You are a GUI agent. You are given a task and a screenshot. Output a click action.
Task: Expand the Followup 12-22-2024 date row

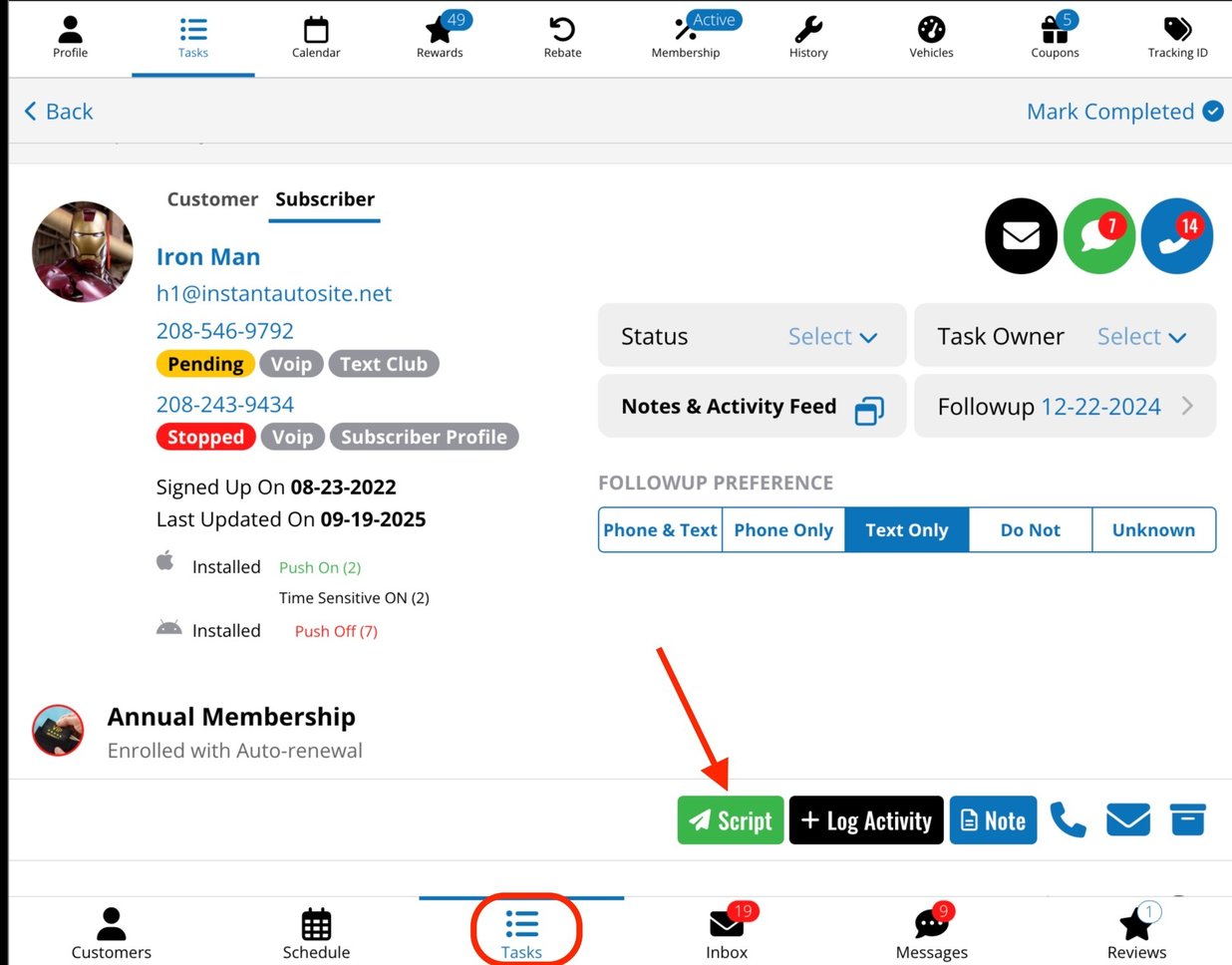(x=1065, y=407)
